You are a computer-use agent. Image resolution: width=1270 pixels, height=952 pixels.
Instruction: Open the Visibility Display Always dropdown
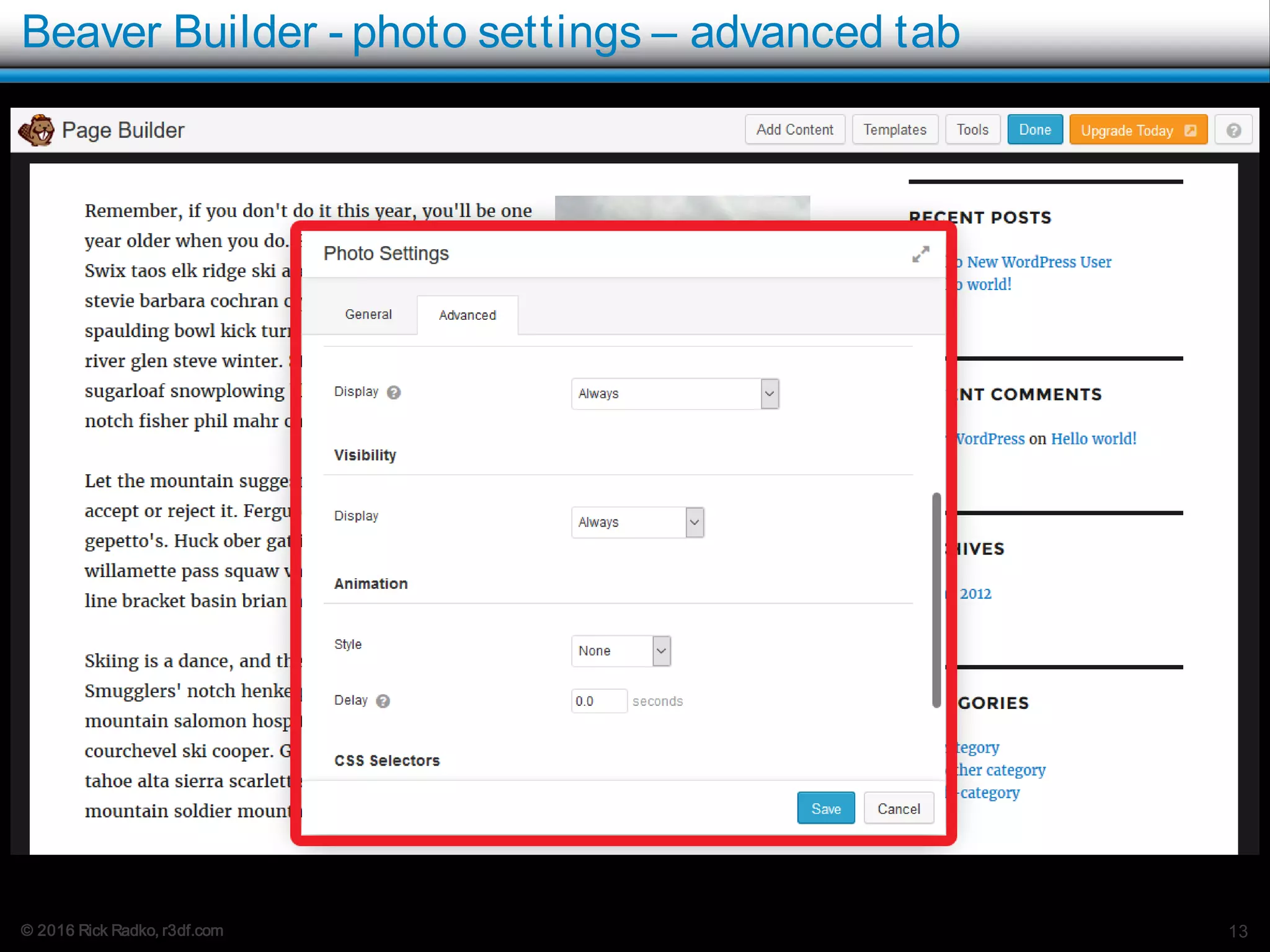click(637, 522)
